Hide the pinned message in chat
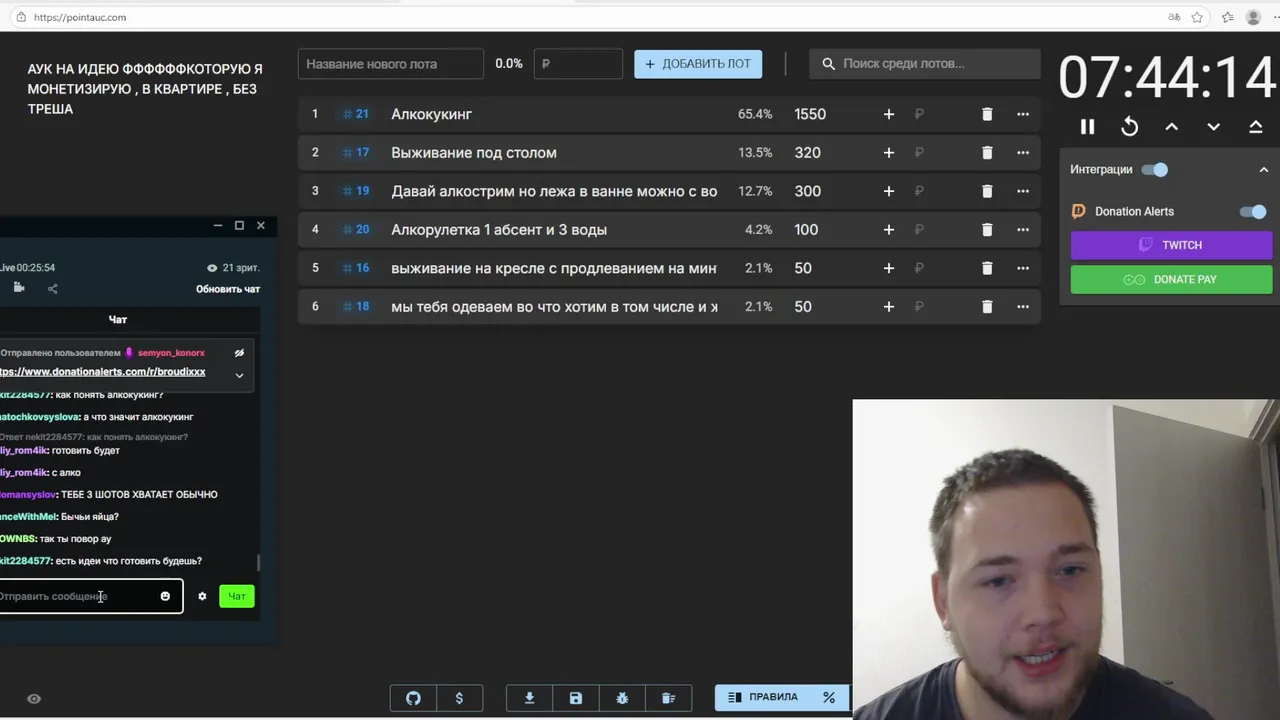The image size is (1280, 720). click(239, 353)
